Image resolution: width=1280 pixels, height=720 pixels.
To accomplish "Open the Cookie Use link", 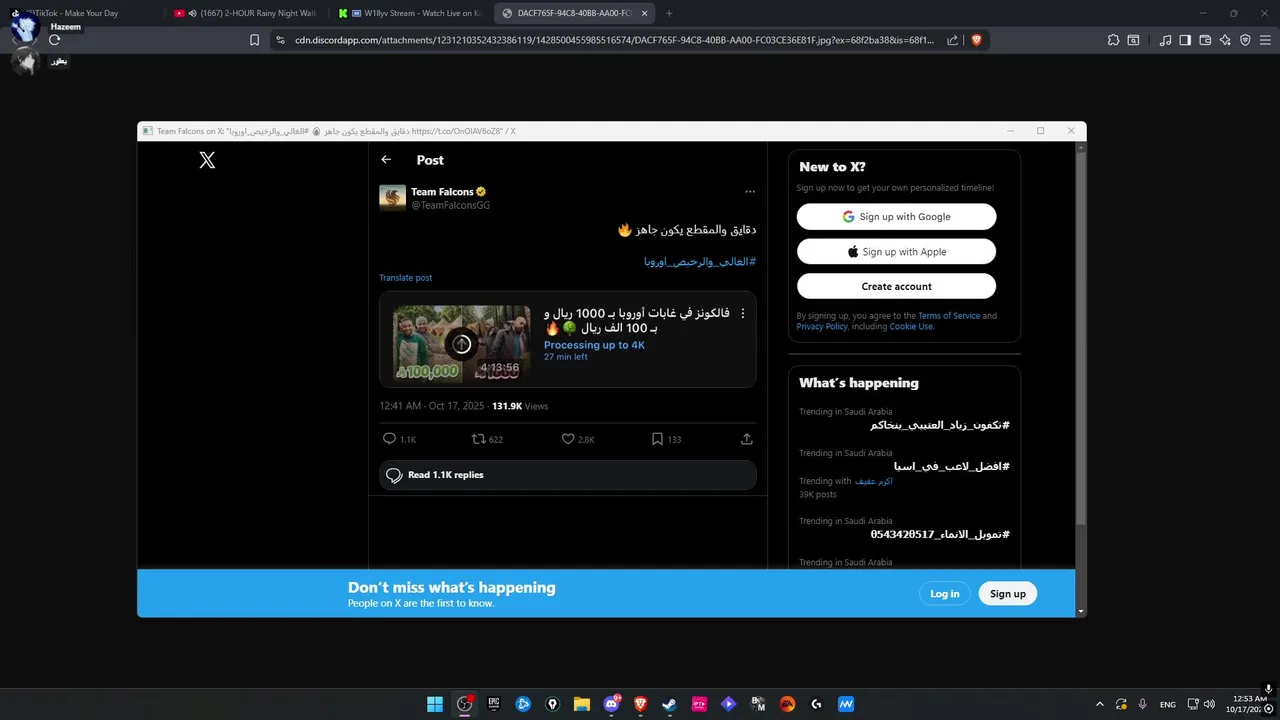I will click(911, 326).
